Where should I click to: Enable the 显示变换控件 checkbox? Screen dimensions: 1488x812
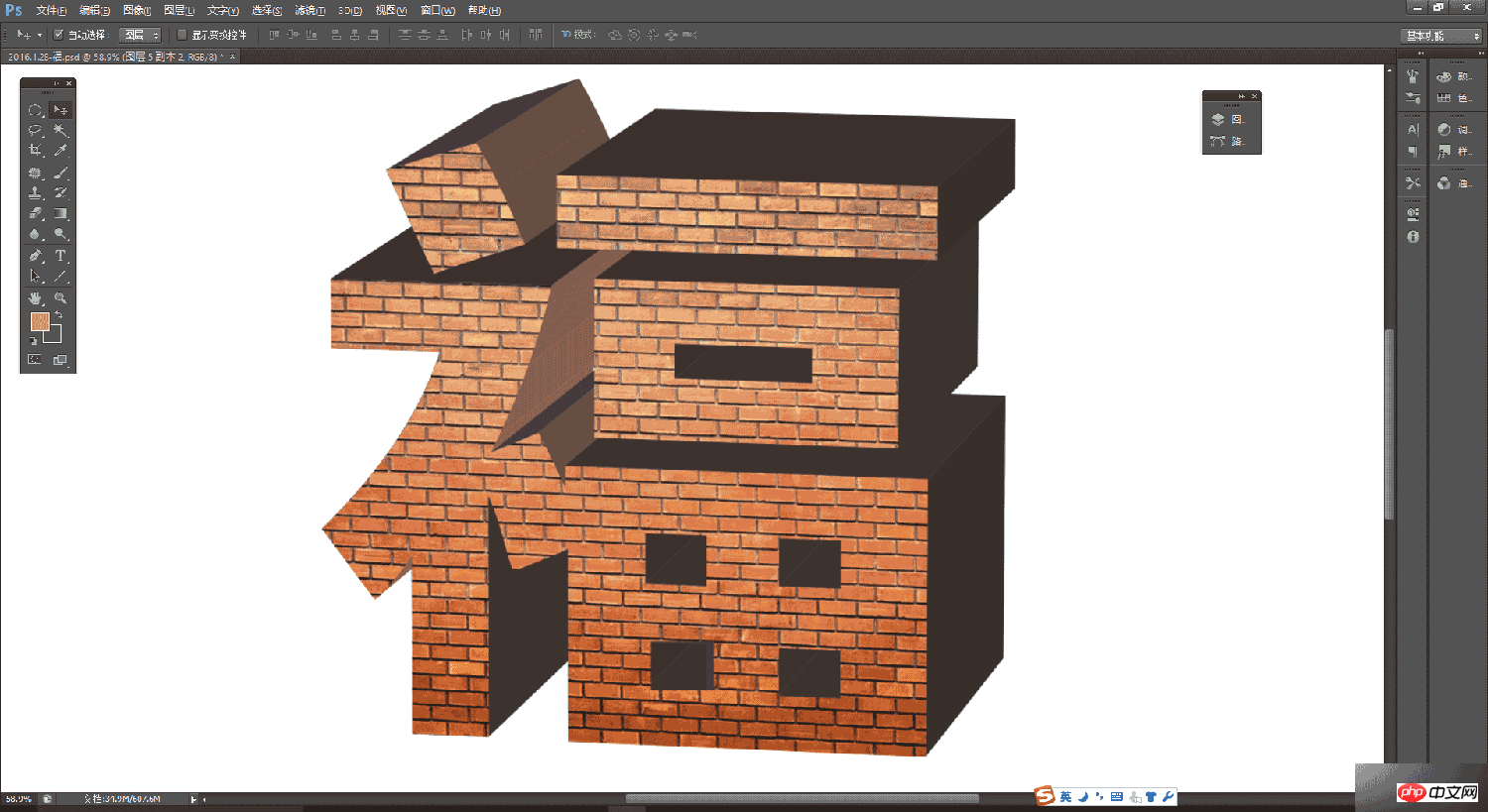pos(182,35)
